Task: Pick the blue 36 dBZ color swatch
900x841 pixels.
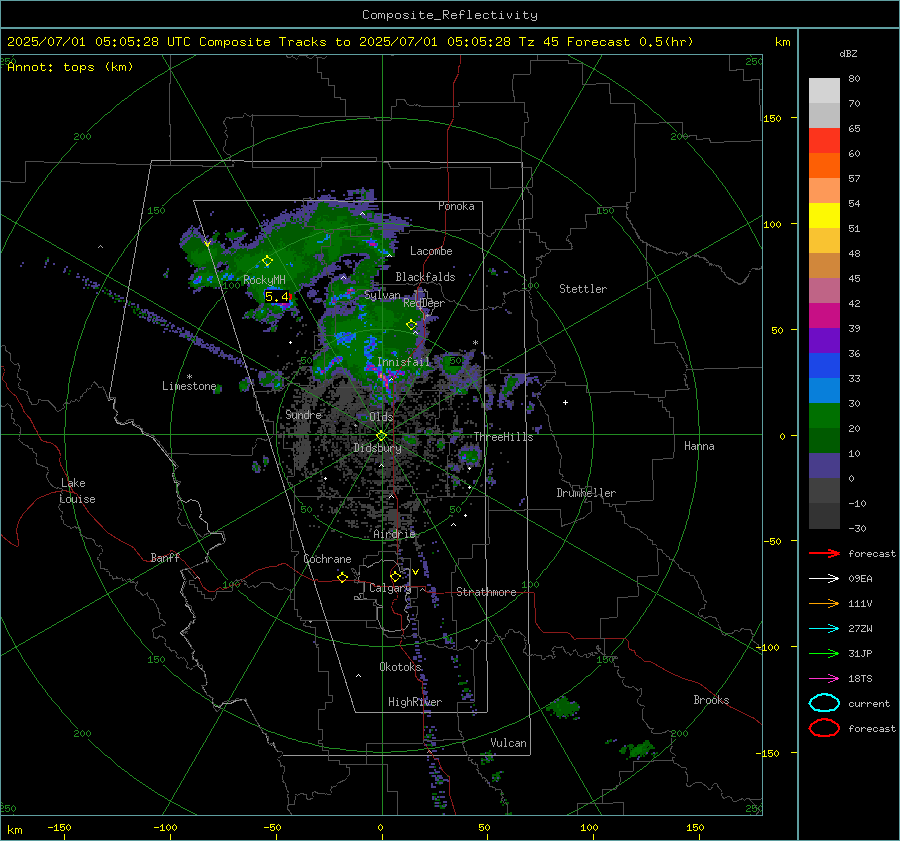Action: 824,365
